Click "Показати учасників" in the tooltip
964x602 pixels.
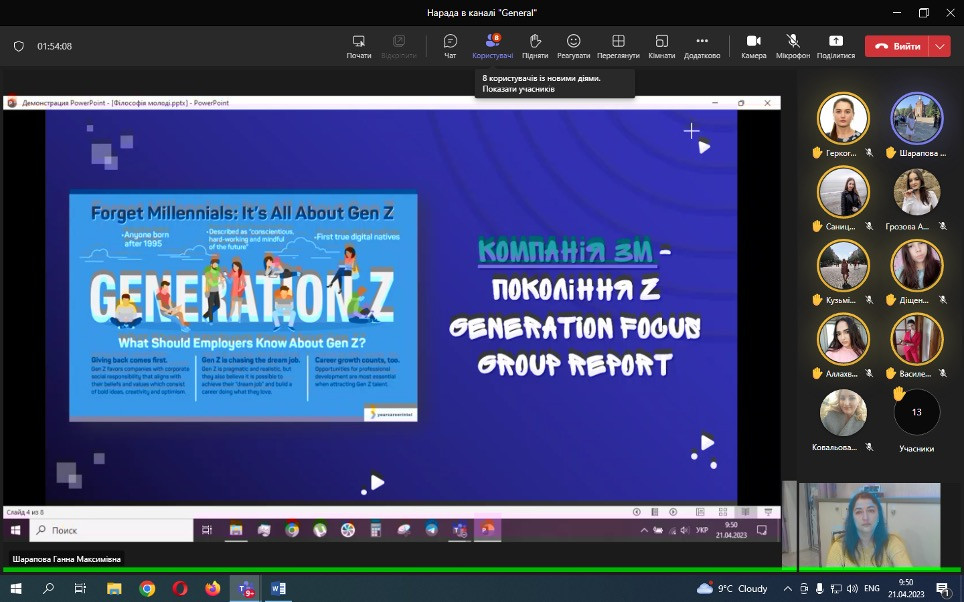point(518,89)
